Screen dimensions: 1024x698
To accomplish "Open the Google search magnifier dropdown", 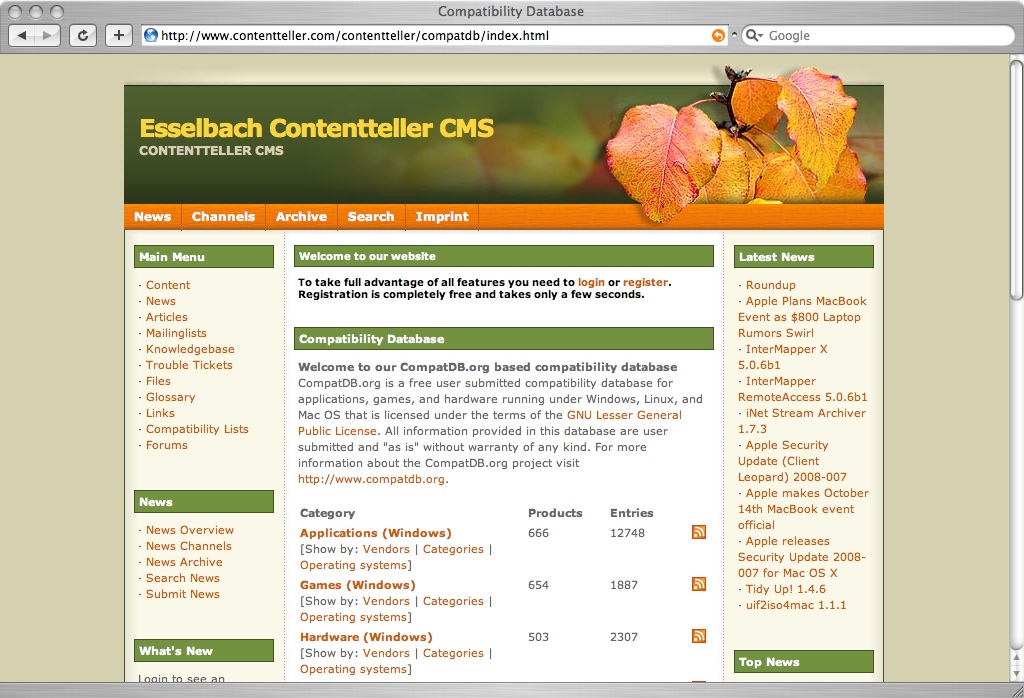I will point(754,35).
